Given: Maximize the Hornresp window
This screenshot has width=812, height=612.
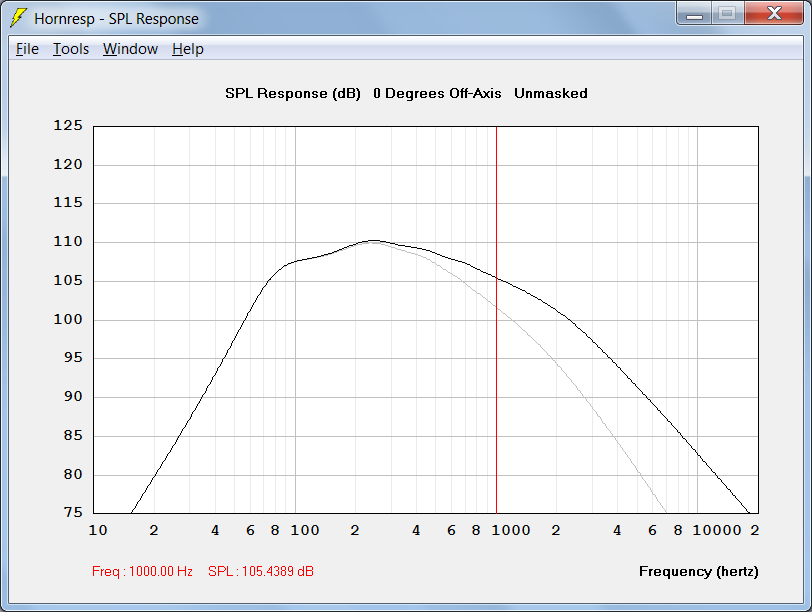Looking at the screenshot, I should click(x=728, y=13).
